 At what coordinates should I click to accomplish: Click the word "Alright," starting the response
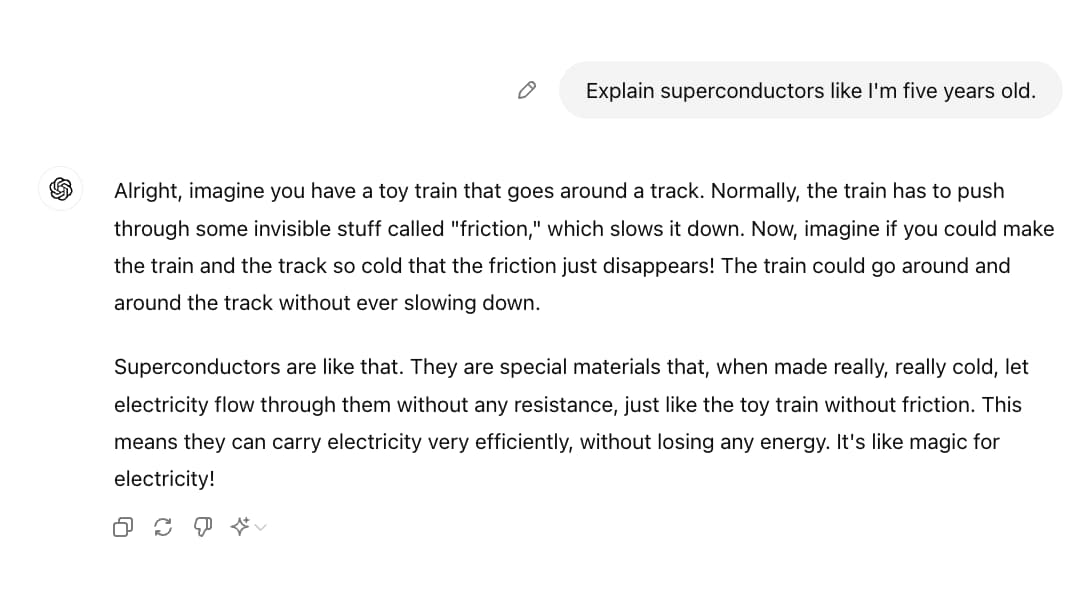coord(148,191)
